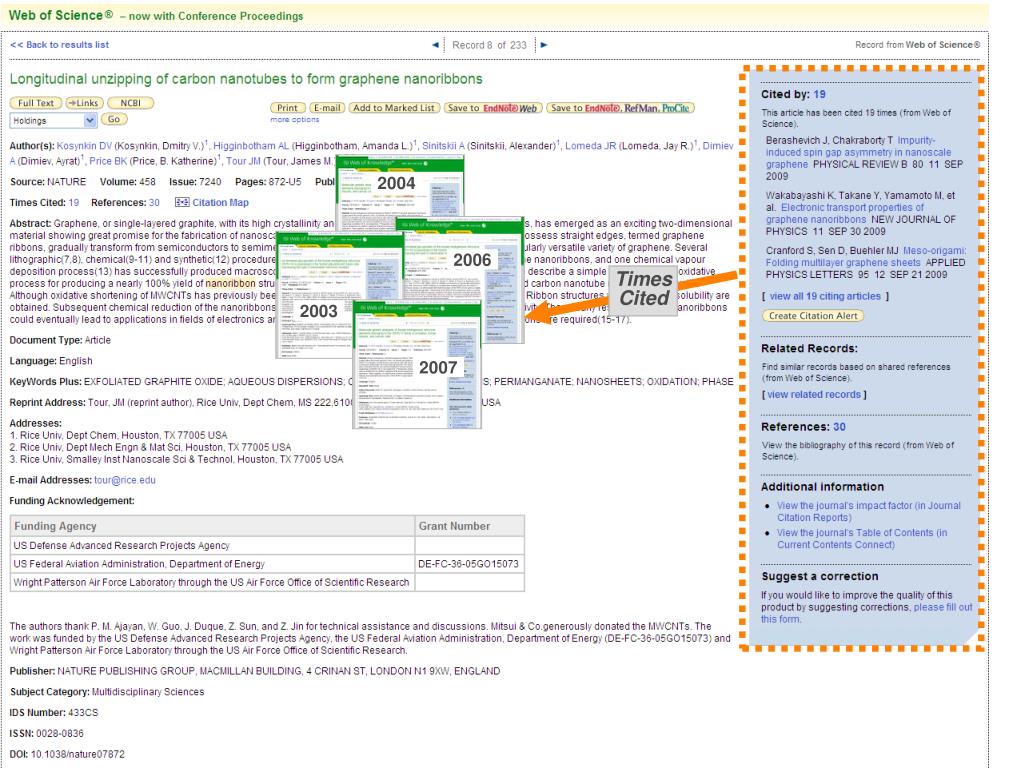Open Impurity-induced spin gap asymmetry article
The width and height of the screenshot is (1024, 768).
[859, 152]
